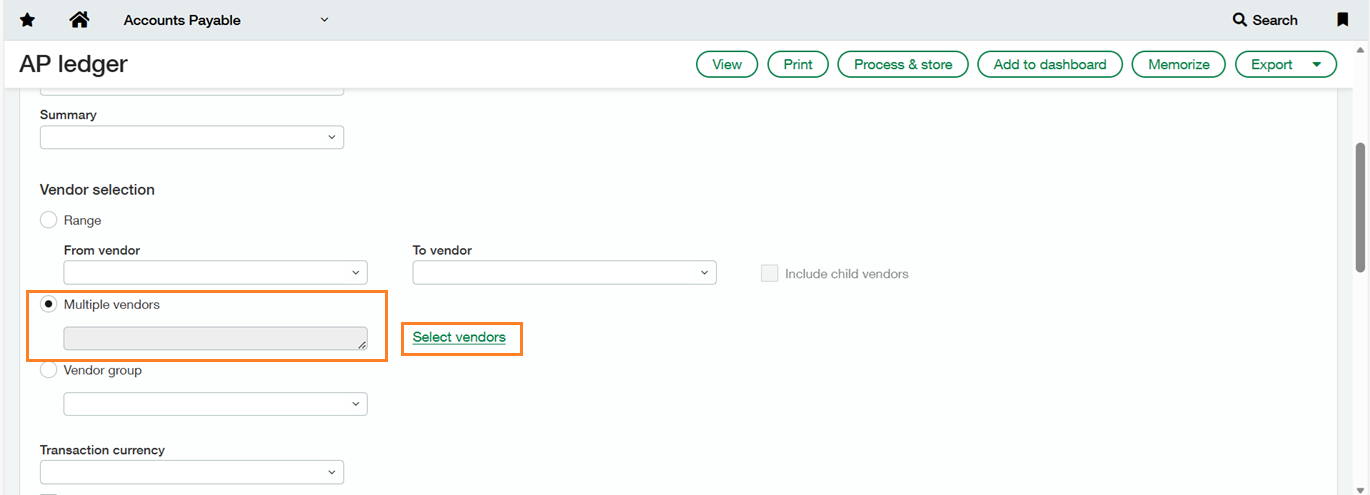
Task: Expand the From vendor dropdown
Action: tap(215, 272)
